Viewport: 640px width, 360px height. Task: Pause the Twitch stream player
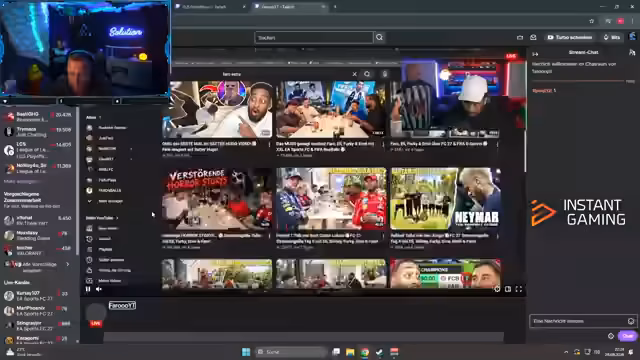pos(88,289)
